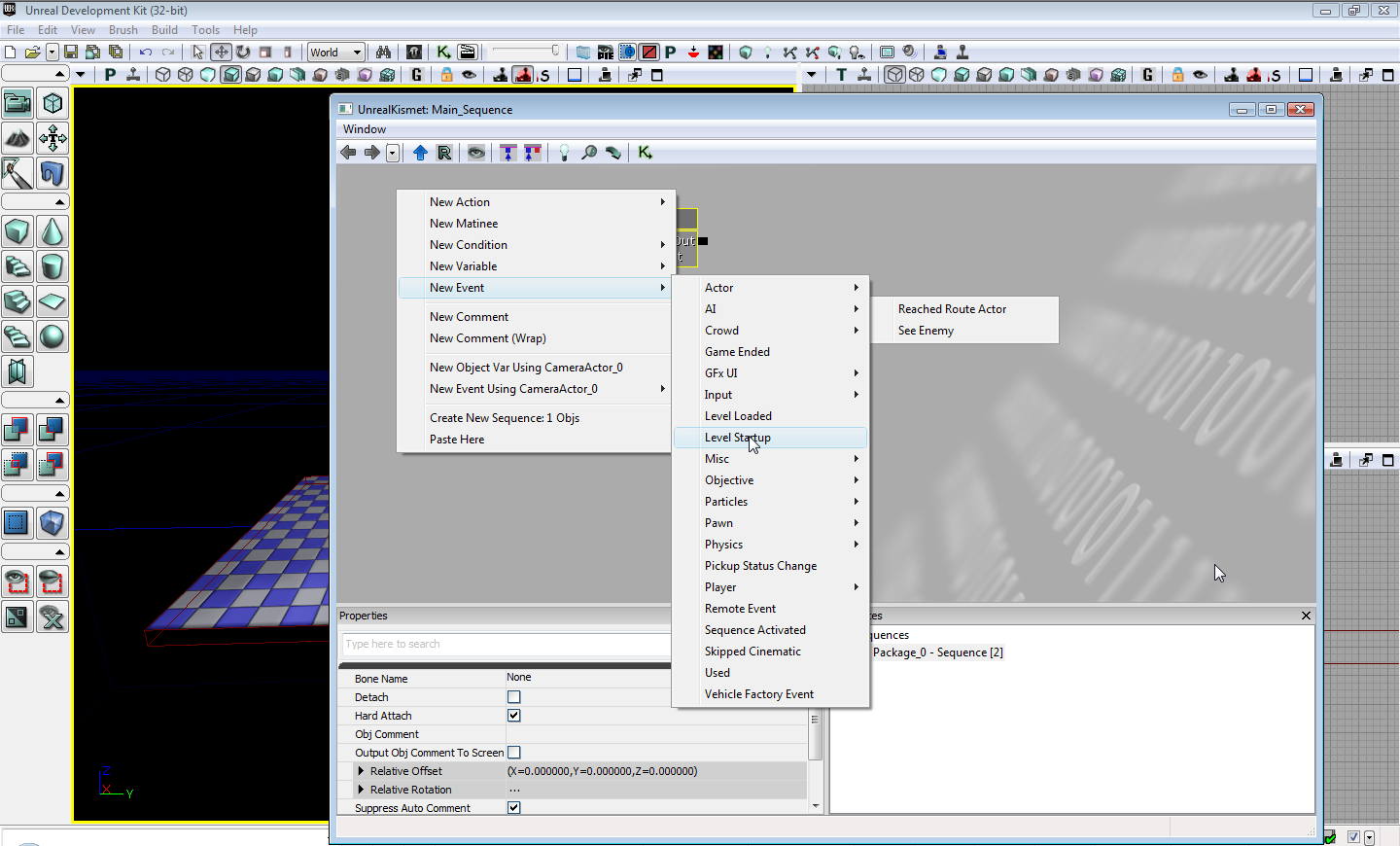The image size is (1400, 846).
Task: Open left viewport options dropdown arrow
Action: click(x=81, y=75)
